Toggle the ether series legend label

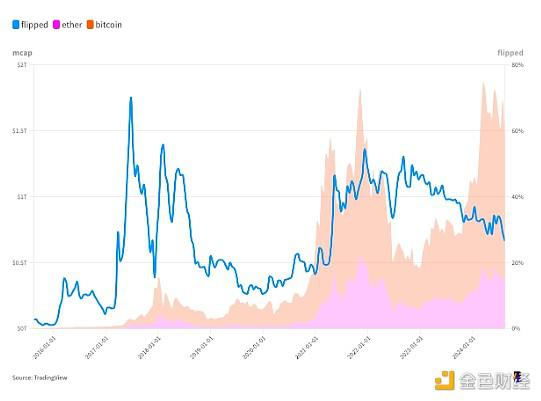72,25
